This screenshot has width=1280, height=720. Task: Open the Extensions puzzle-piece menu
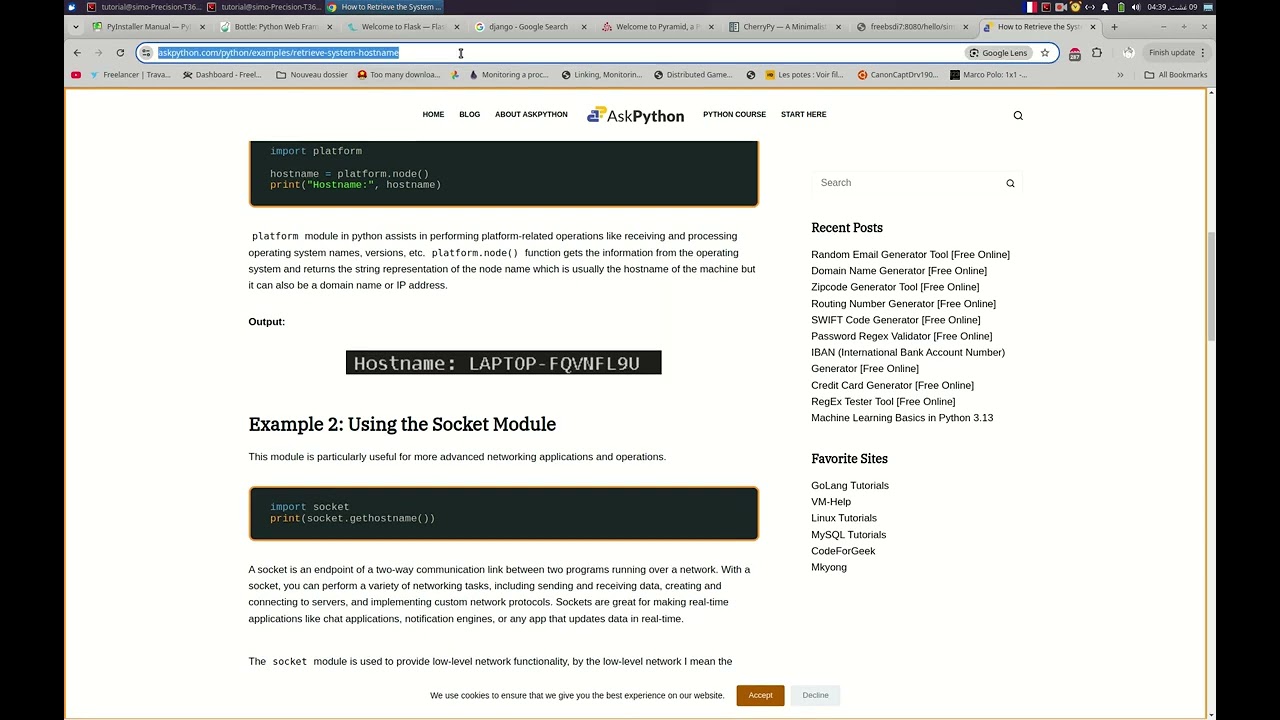click(x=1097, y=52)
